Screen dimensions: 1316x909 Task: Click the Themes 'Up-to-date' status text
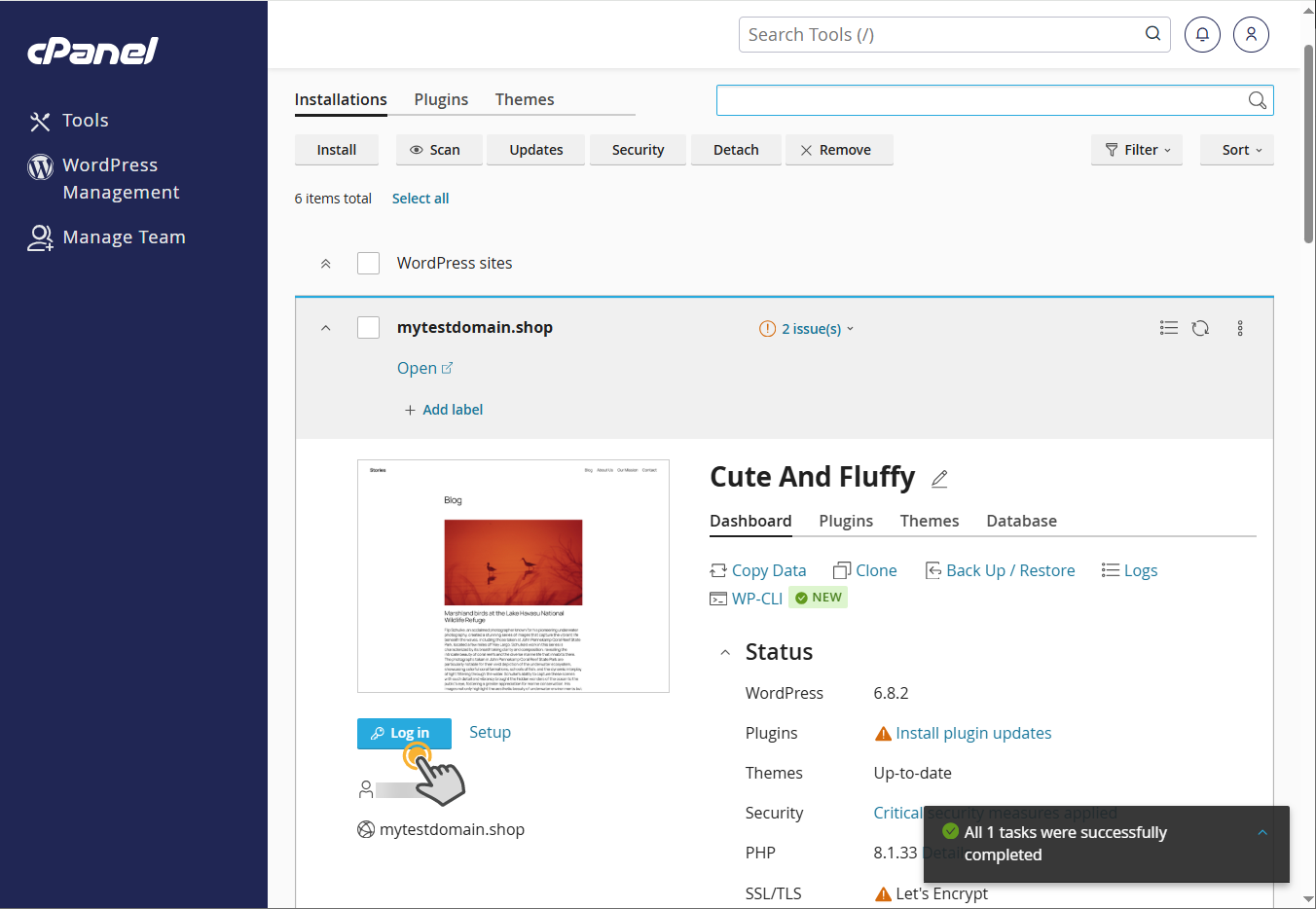pyautogui.click(x=912, y=773)
